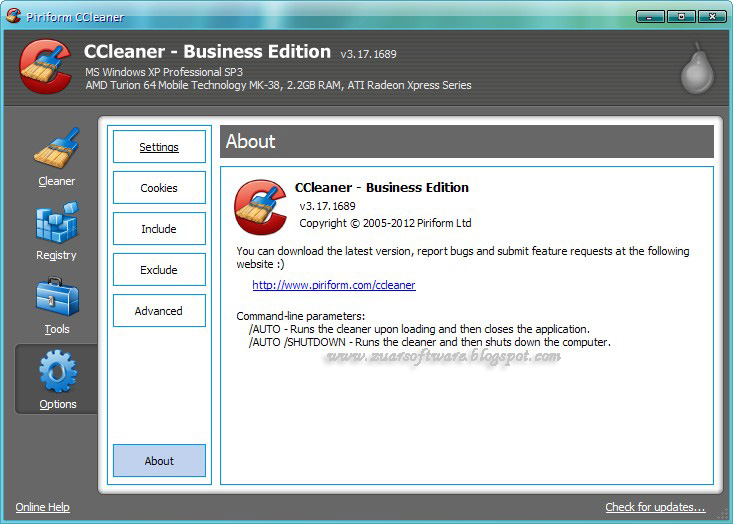Image resolution: width=733 pixels, height=524 pixels.
Task: Click the Copyright 2005-2012 Piriform Ltd text
Action: [x=385, y=223]
